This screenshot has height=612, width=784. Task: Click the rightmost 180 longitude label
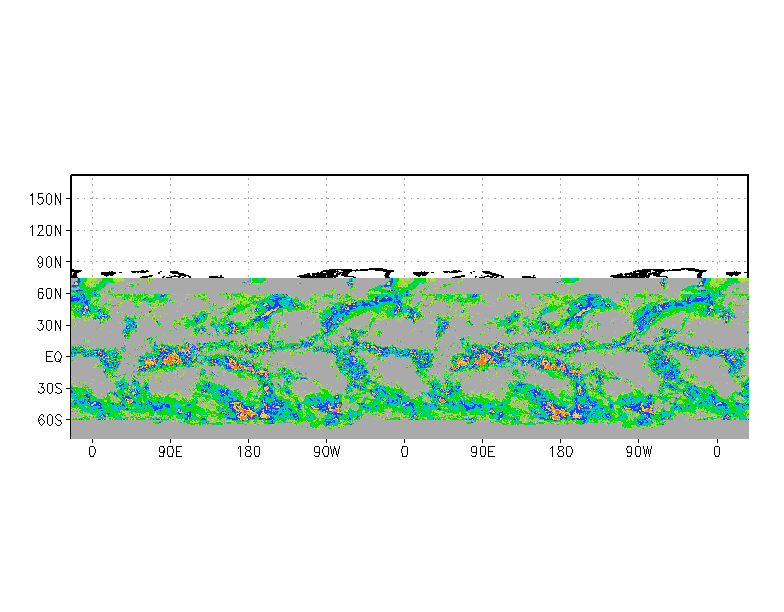(560, 452)
